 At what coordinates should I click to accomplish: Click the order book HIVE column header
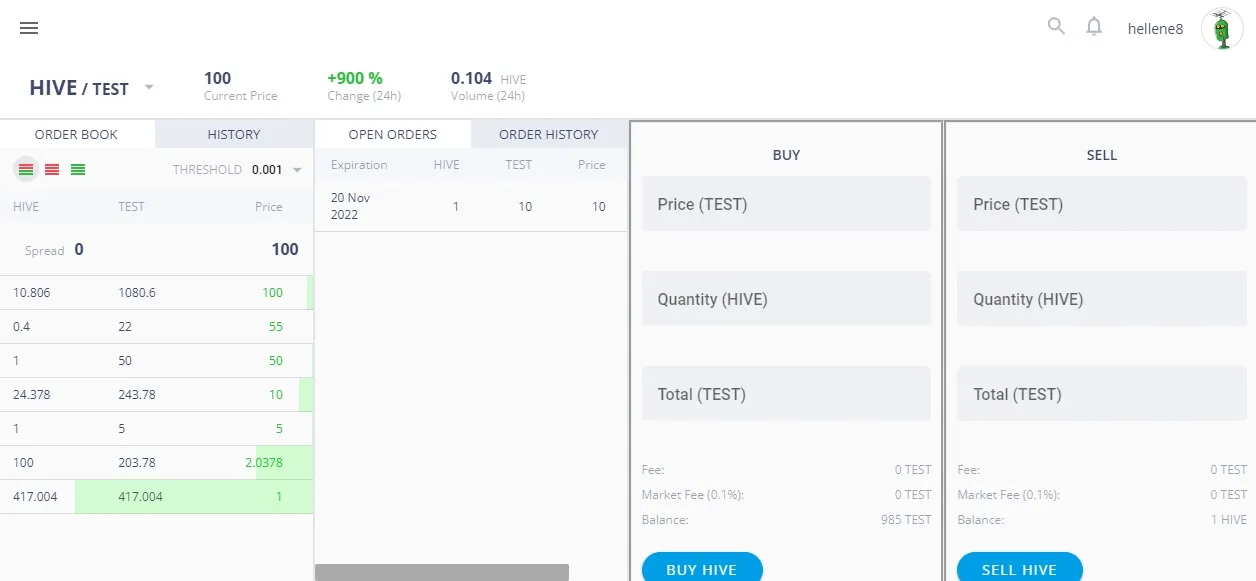point(26,207)
